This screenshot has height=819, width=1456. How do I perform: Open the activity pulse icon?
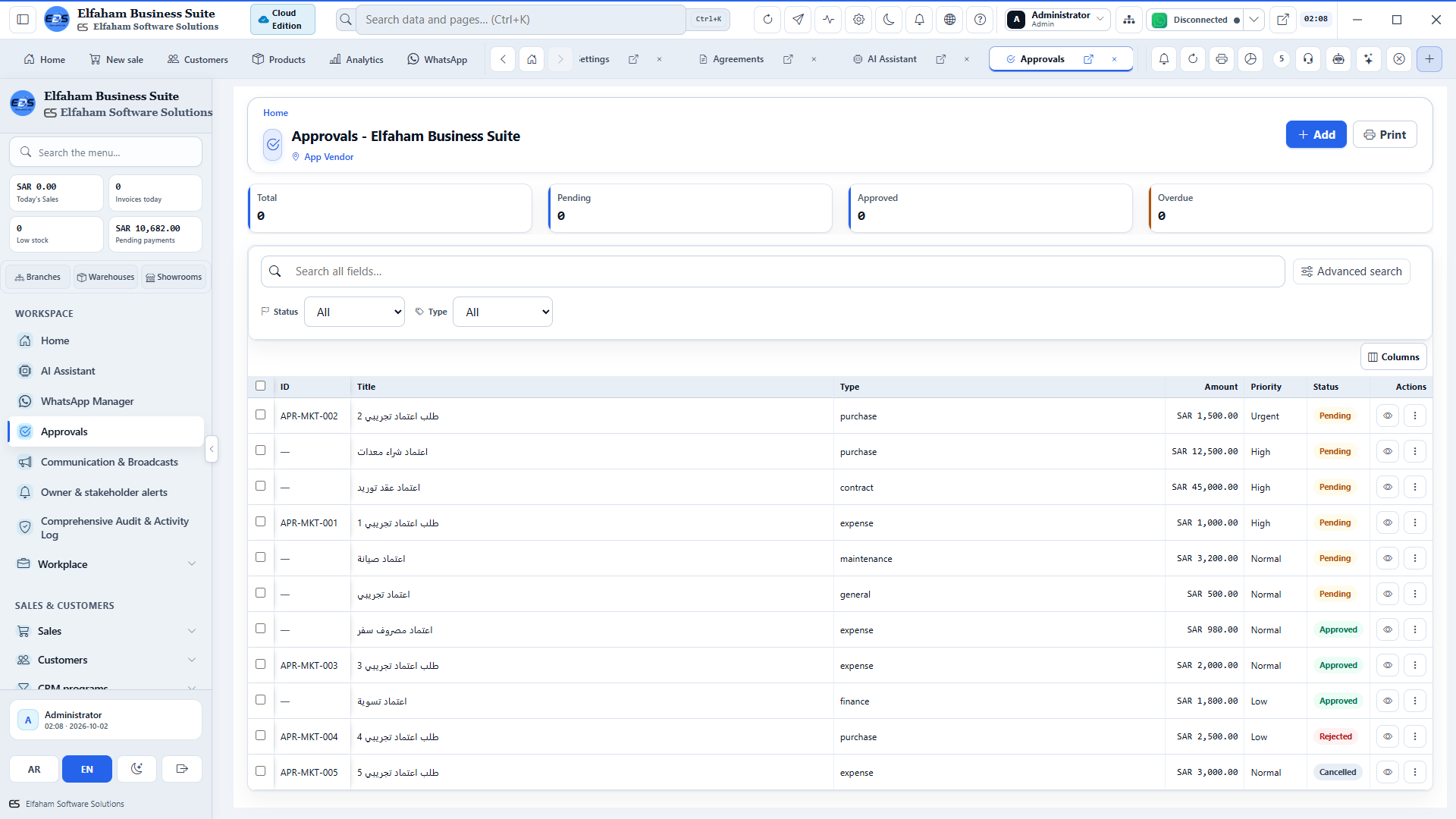click(x=828, y=20)
